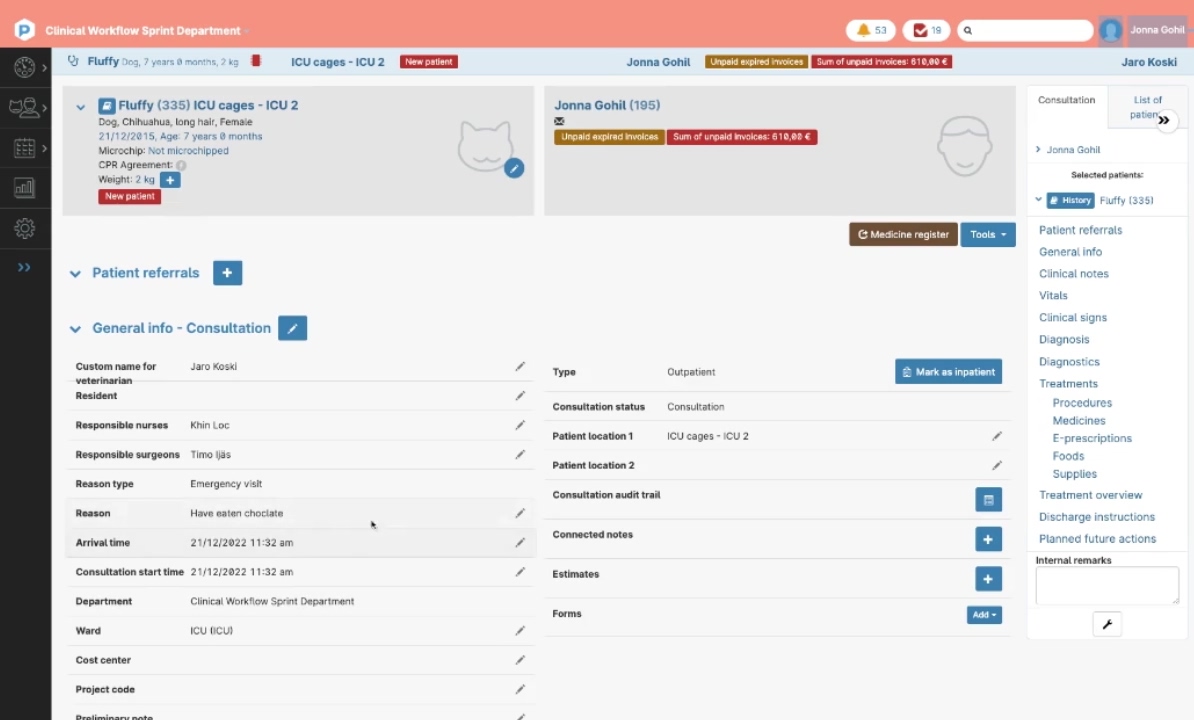Click the notification bell showing 53
The image size is (1194, 720).
pyautogui.click(x=870, y=30)
